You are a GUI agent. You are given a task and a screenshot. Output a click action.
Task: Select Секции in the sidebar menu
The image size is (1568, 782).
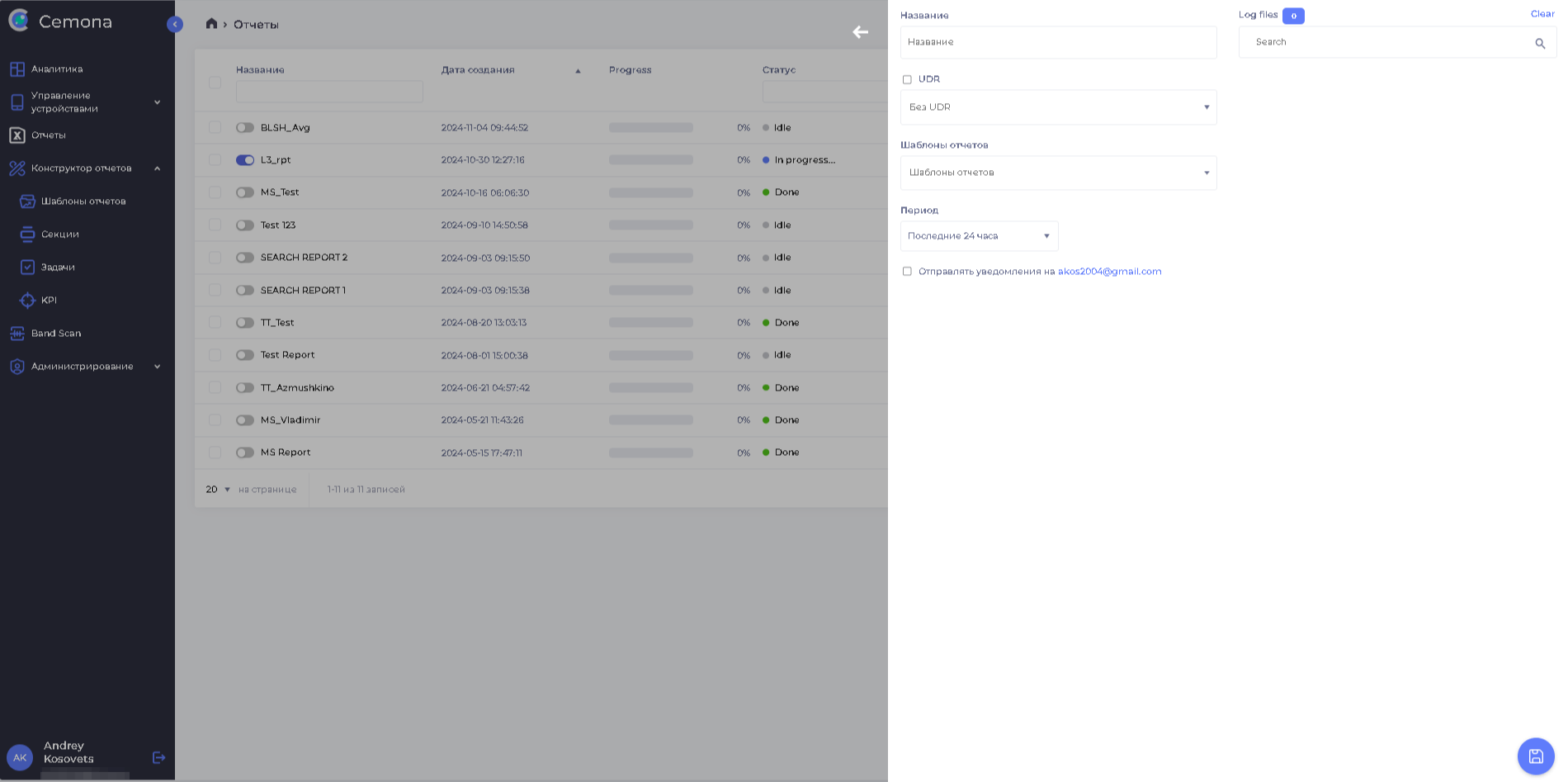pyautogui.click(x=60, y=235)
